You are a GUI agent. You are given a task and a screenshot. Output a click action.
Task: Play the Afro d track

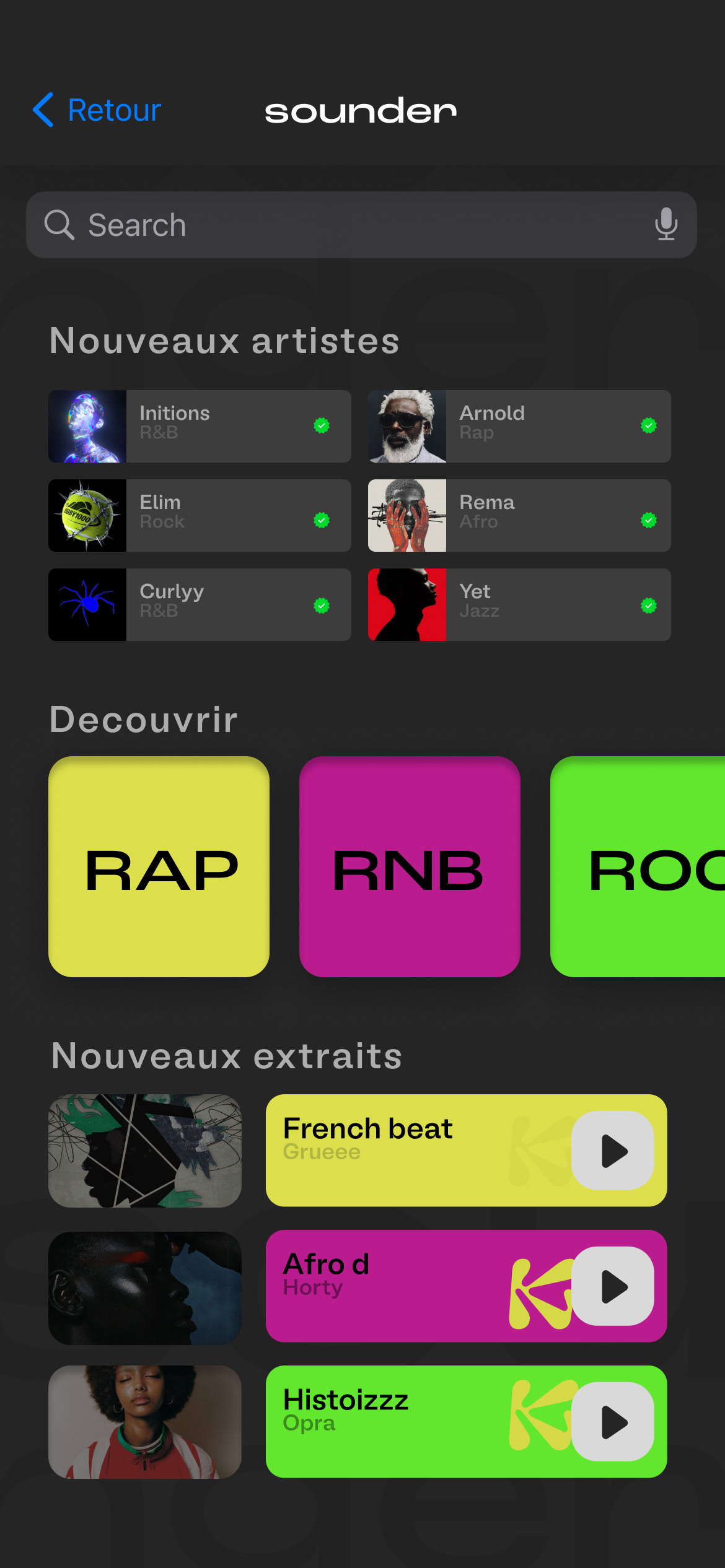click(x=612, y=1286)
